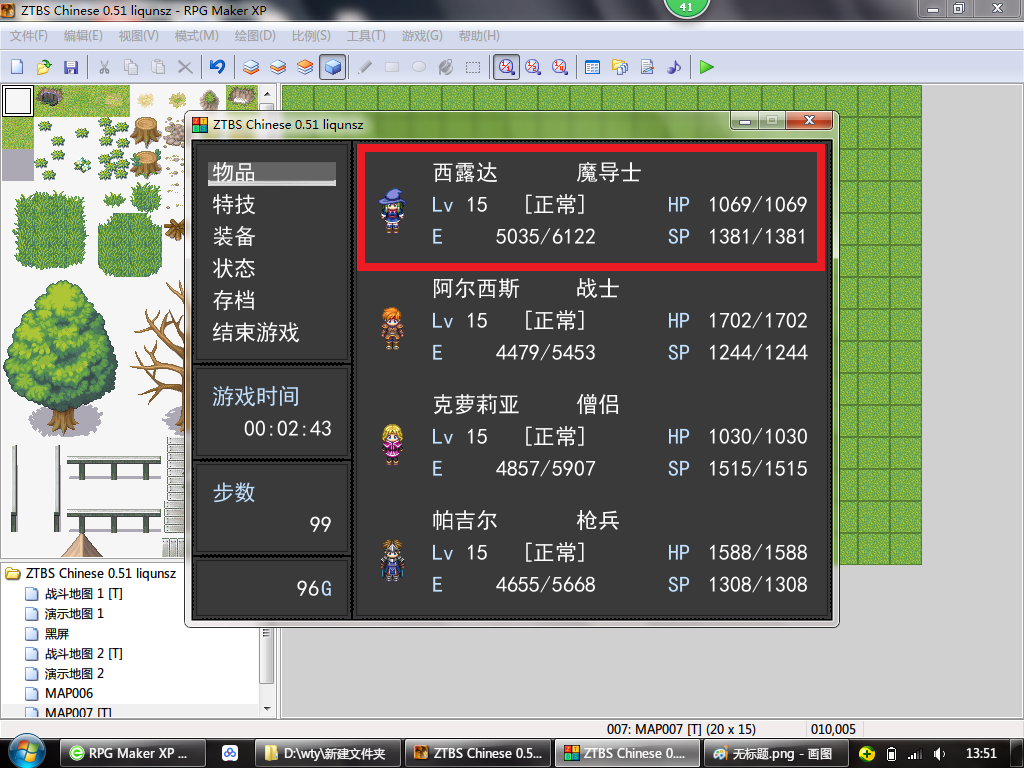
Task: Select 物品 in the game menu
Action: 272,173
